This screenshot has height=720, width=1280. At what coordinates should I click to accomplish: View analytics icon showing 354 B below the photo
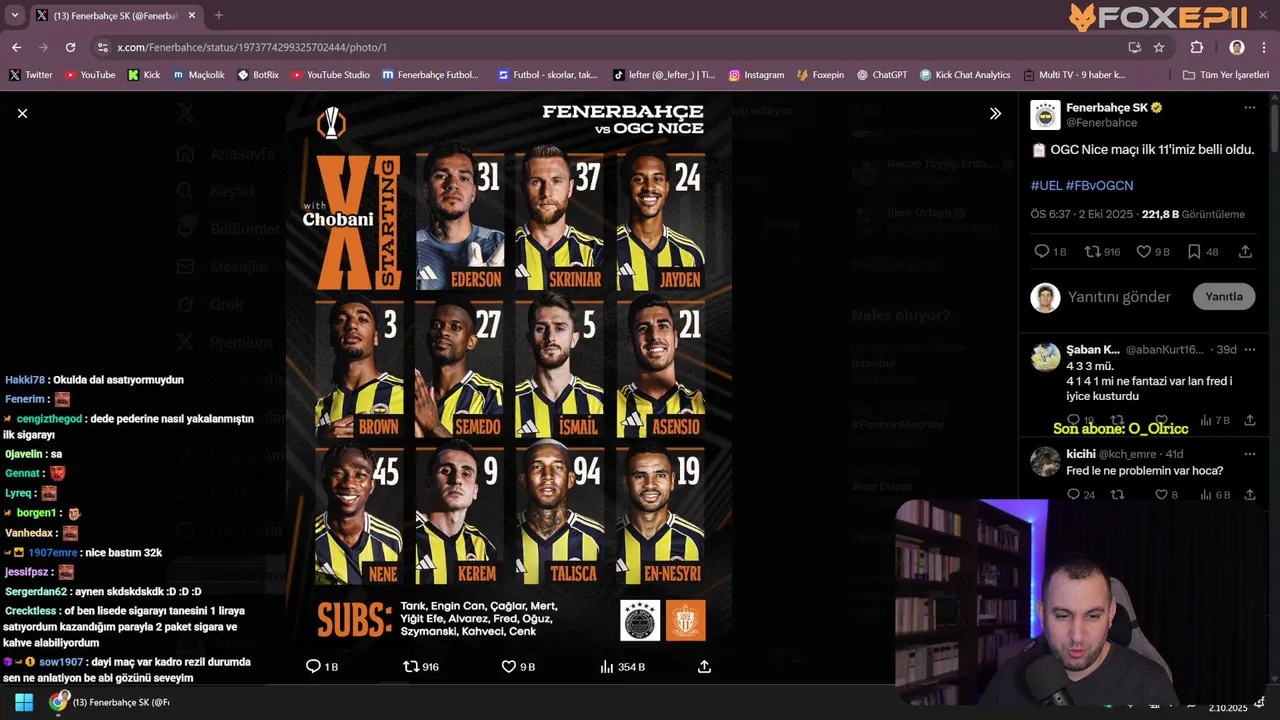(x=606, y=666)
